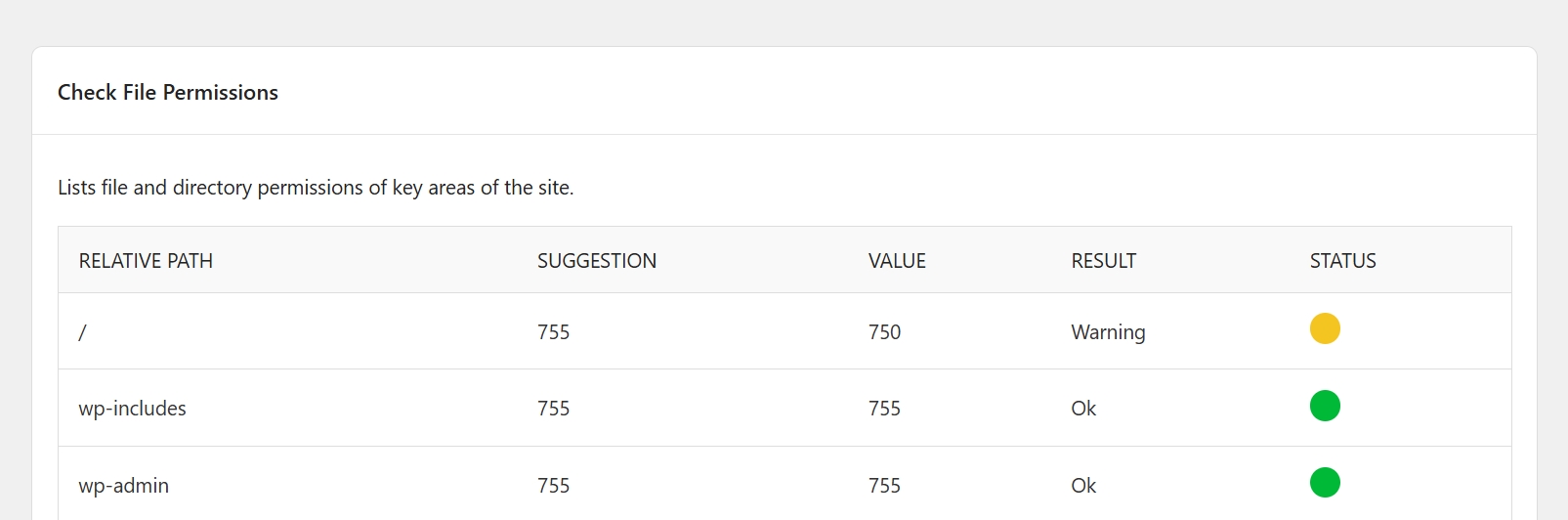Click the green status dot for wp-includes

tap(1325, 406)
